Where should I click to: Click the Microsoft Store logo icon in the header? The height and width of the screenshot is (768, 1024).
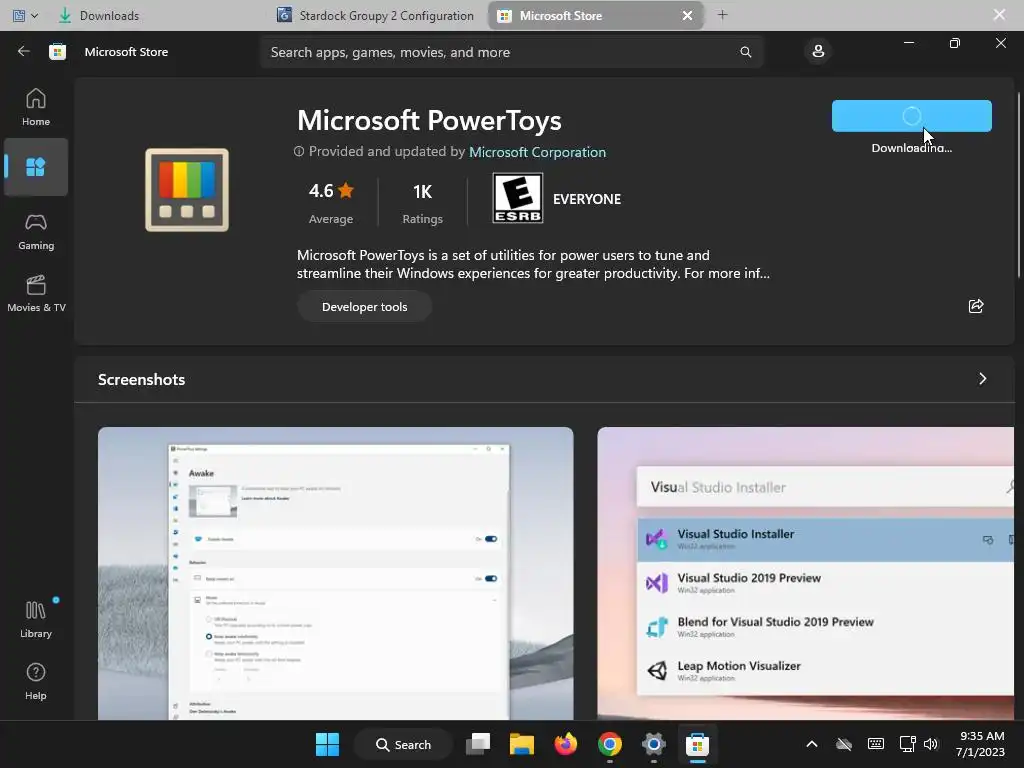tap(57, 52)
